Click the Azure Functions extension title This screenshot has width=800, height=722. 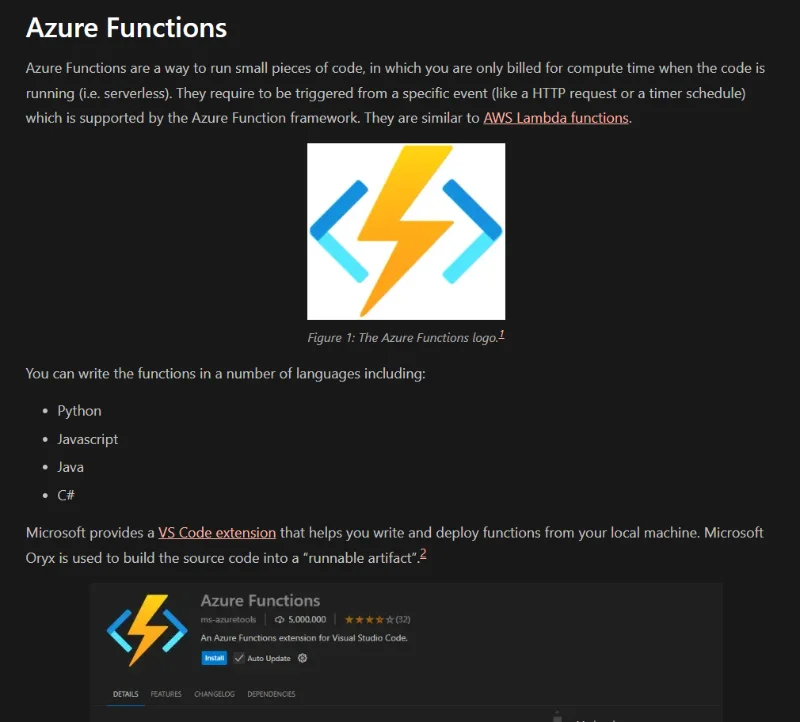[x=260, y=601]
